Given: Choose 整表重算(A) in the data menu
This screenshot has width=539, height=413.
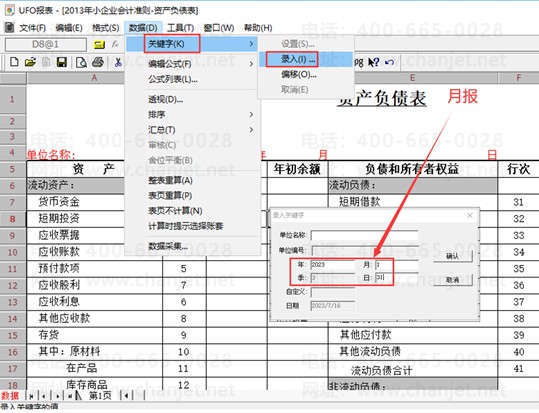Looking at the screenshot, I should pyautogui.click(x=170, y=180).
